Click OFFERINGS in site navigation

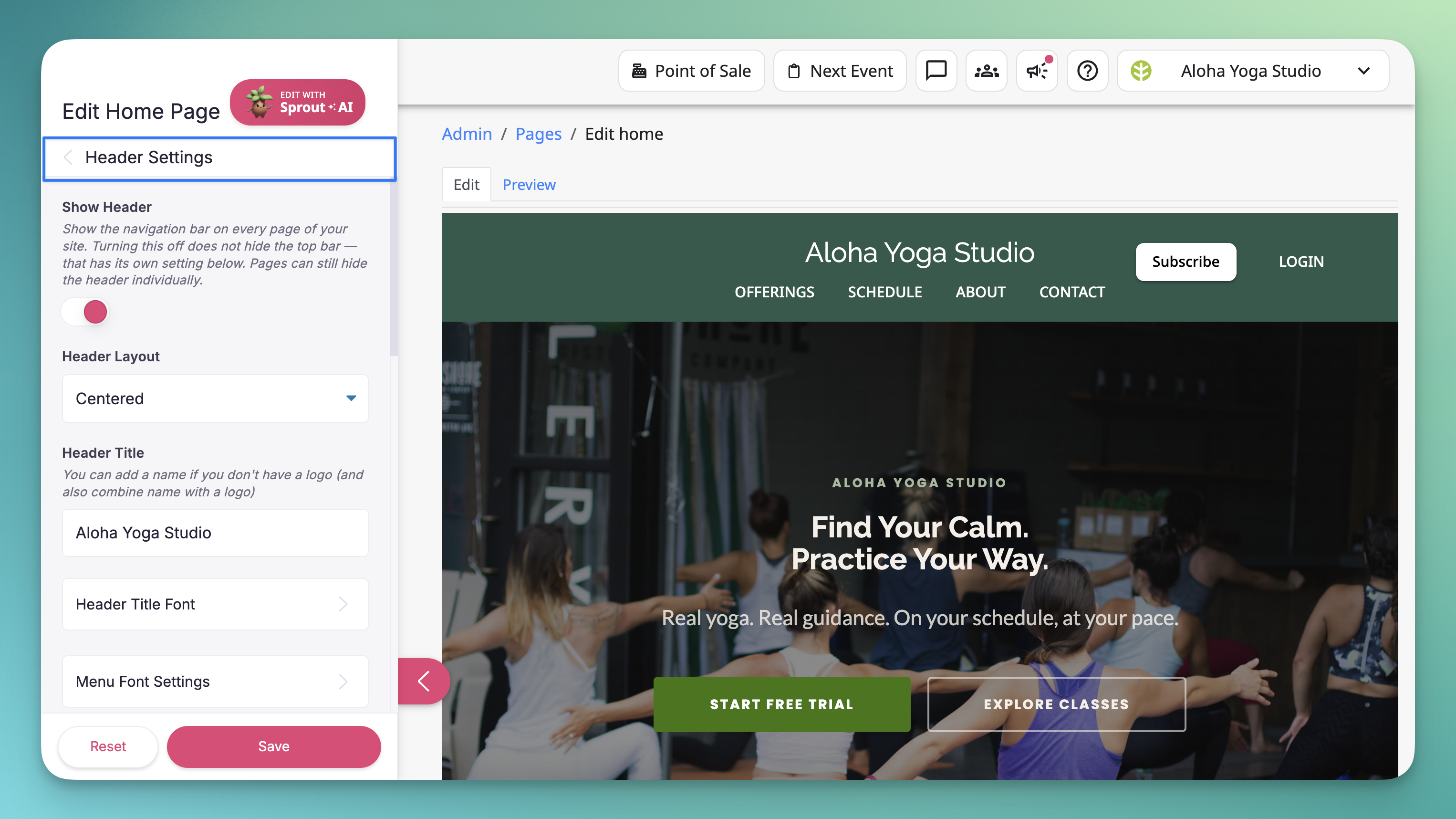point(774,292)
